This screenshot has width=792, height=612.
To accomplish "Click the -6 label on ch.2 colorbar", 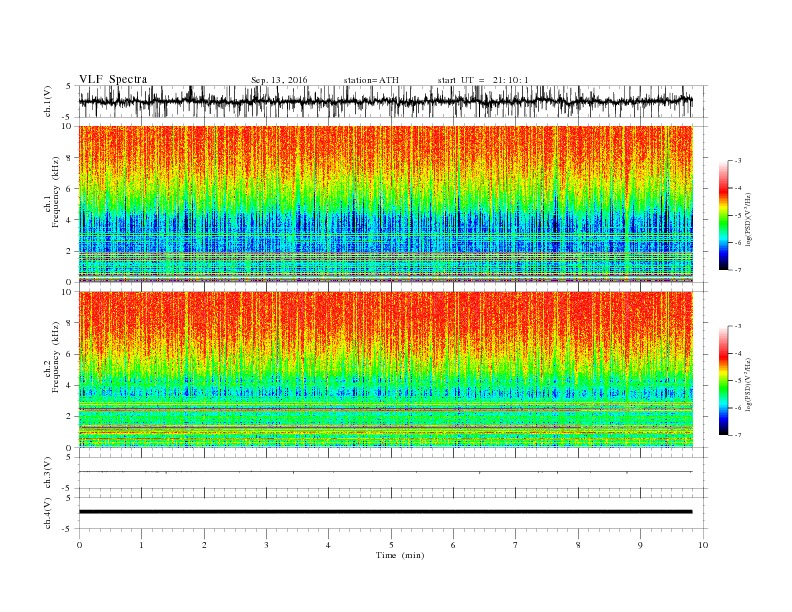I will [x=738, y=408].
